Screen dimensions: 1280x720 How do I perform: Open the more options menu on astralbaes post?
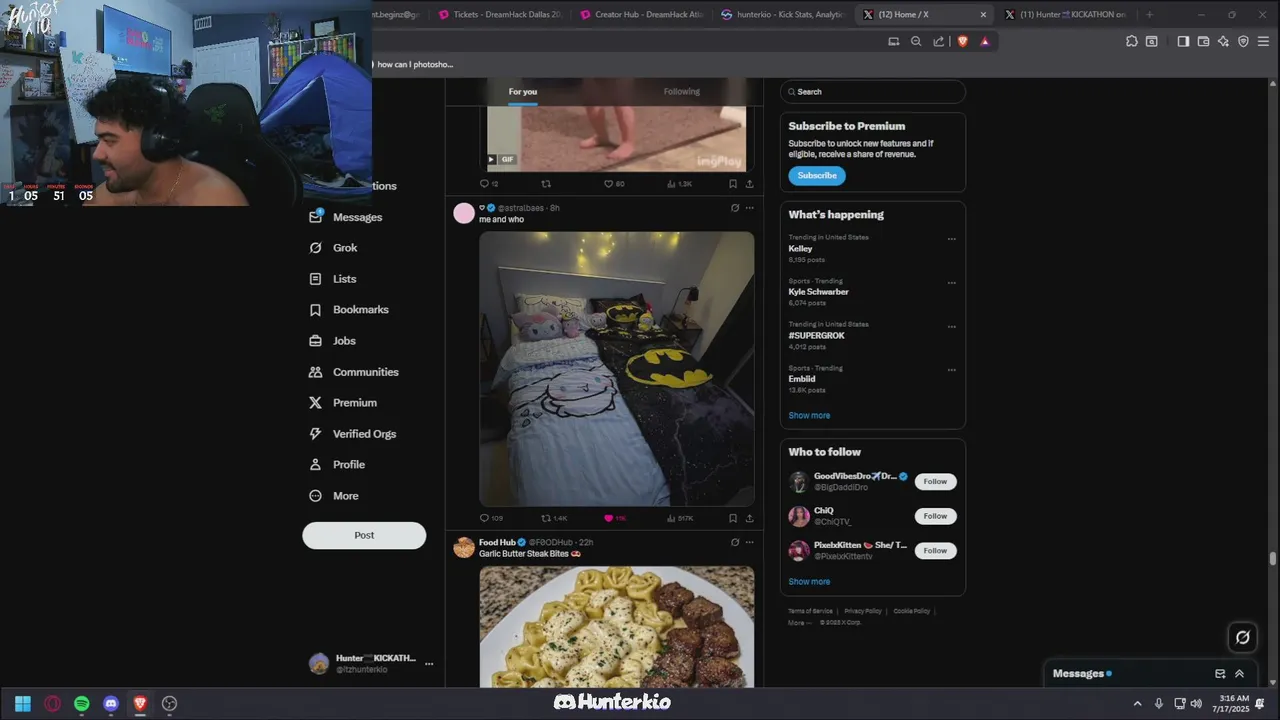click(750, 208)
